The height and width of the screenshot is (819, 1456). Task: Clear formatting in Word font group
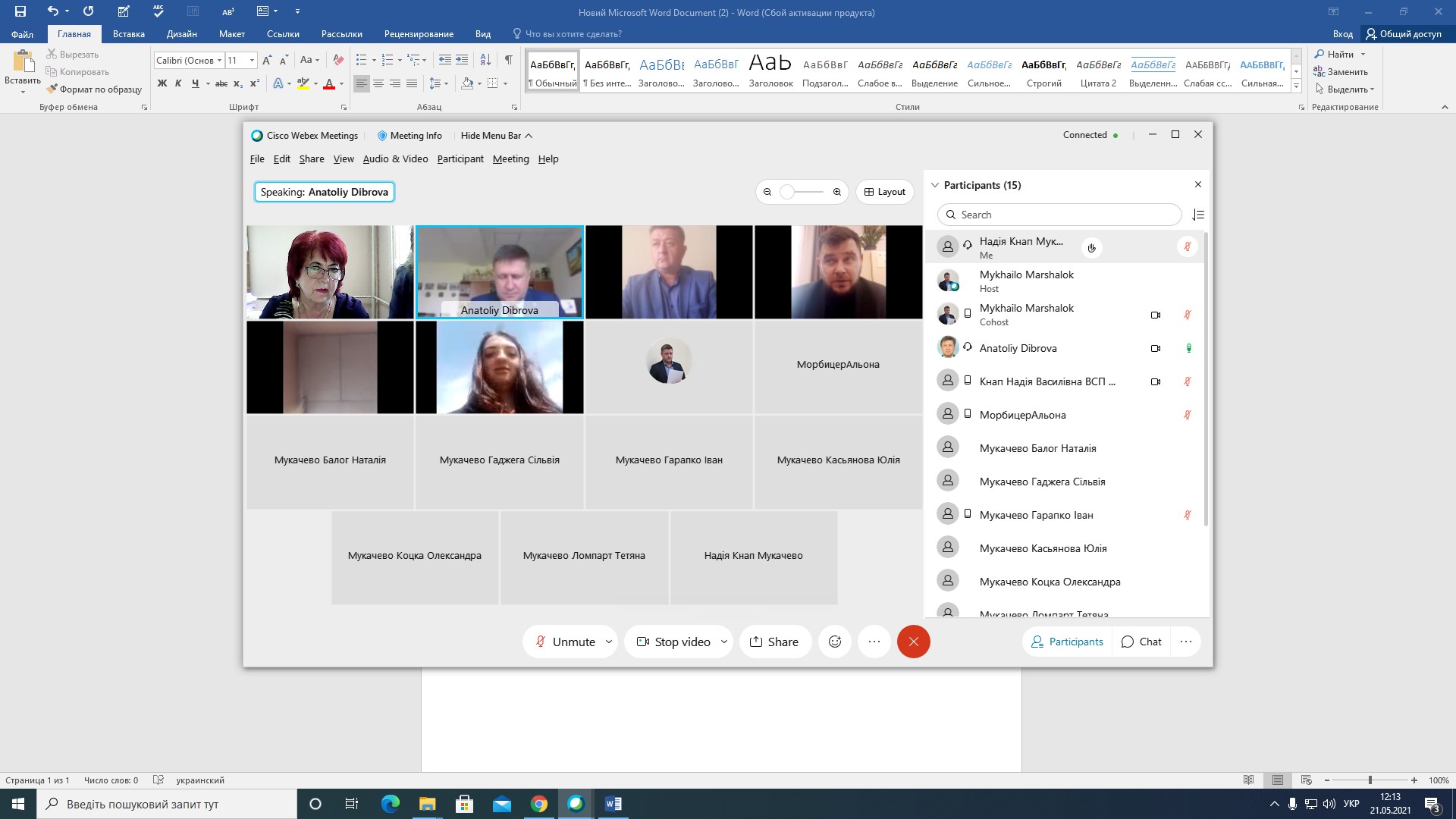338,60
